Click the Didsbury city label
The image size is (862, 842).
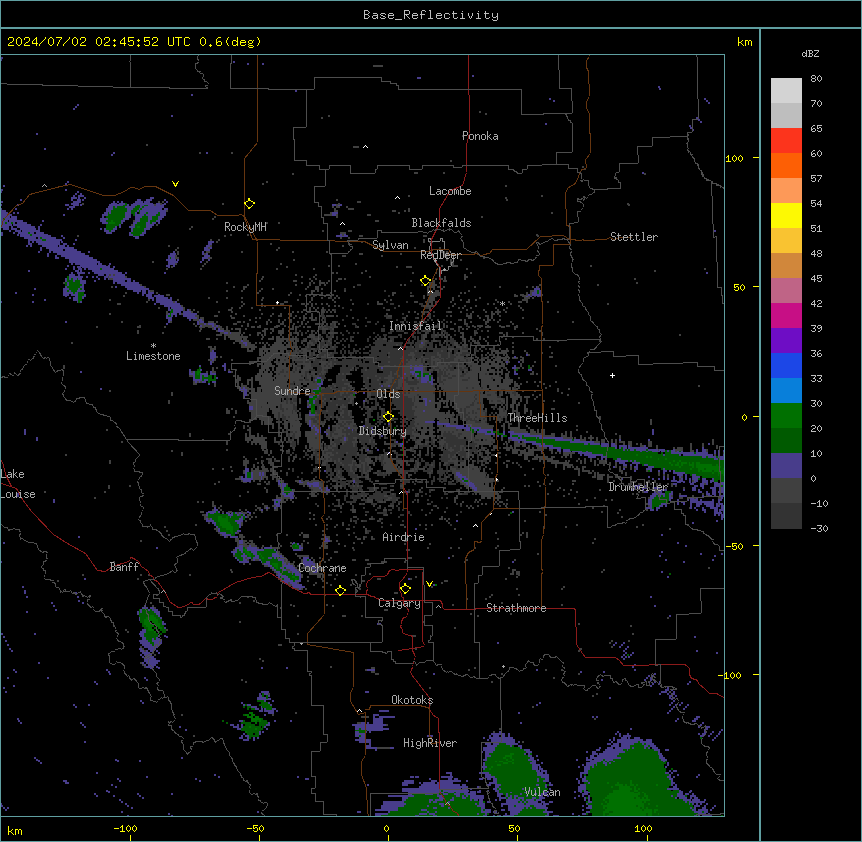(383, 431)
